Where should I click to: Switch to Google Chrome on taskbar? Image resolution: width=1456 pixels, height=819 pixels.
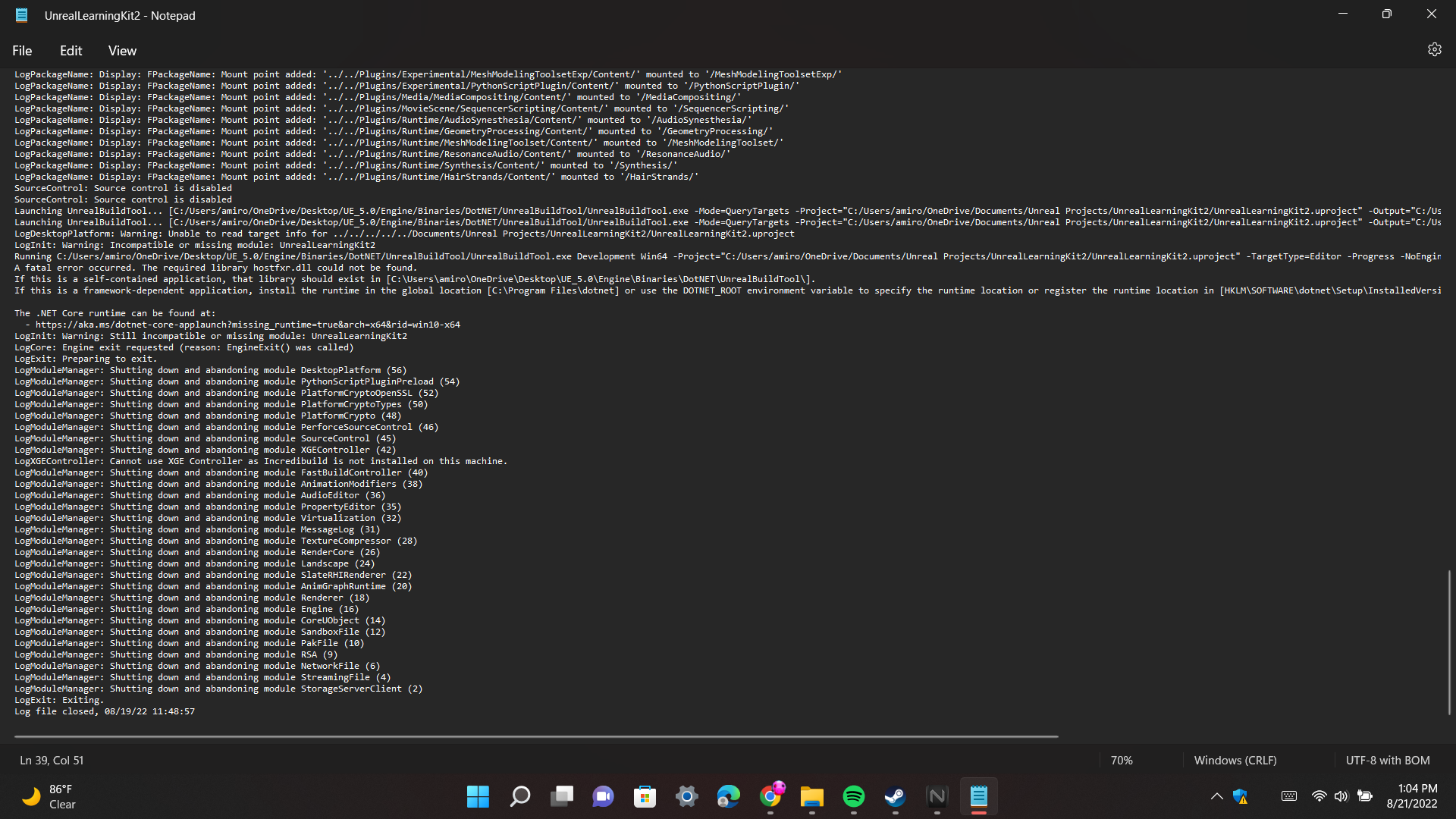(x=770, y=796)
